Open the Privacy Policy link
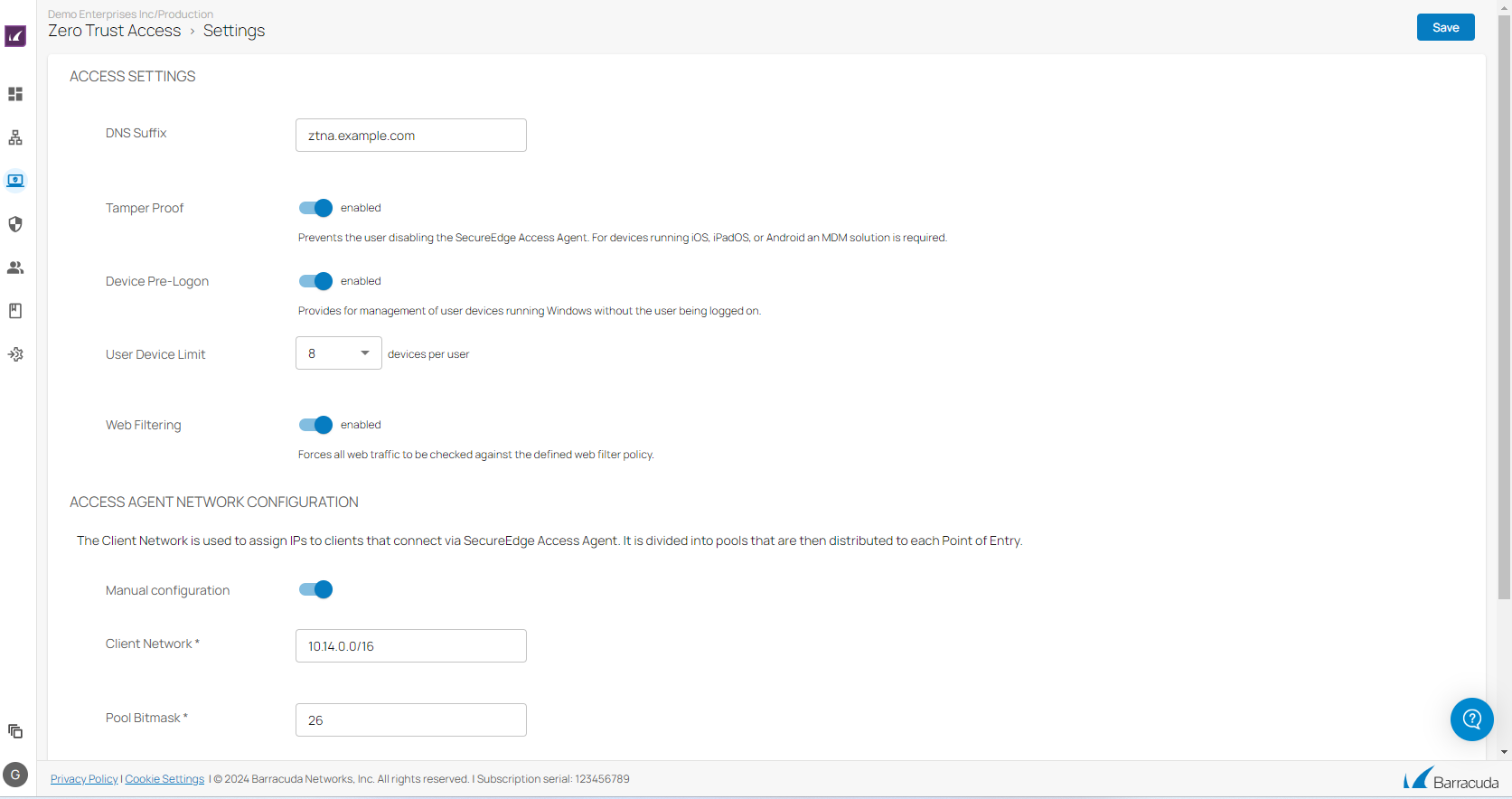This screenshot has width=1512, height=799. 84,779
